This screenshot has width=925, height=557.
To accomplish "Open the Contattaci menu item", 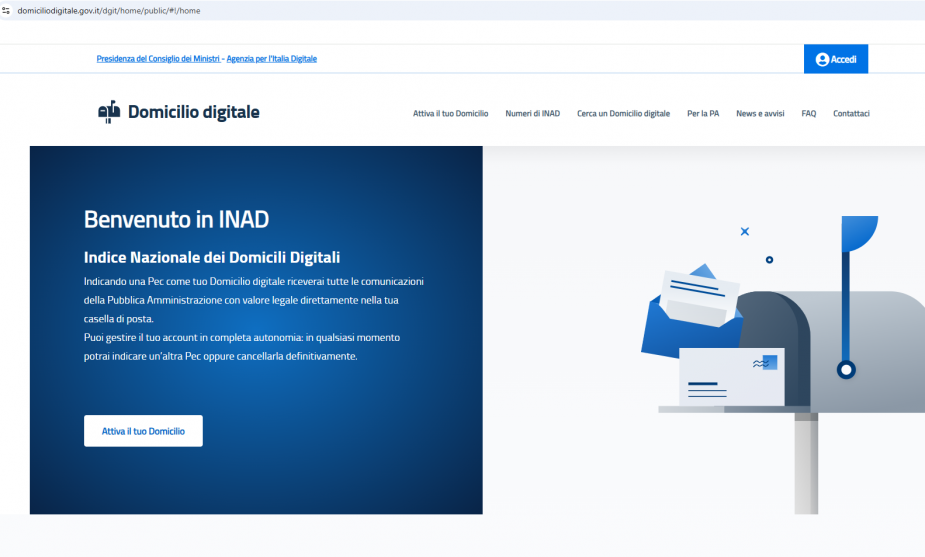I will pos(851,113).
